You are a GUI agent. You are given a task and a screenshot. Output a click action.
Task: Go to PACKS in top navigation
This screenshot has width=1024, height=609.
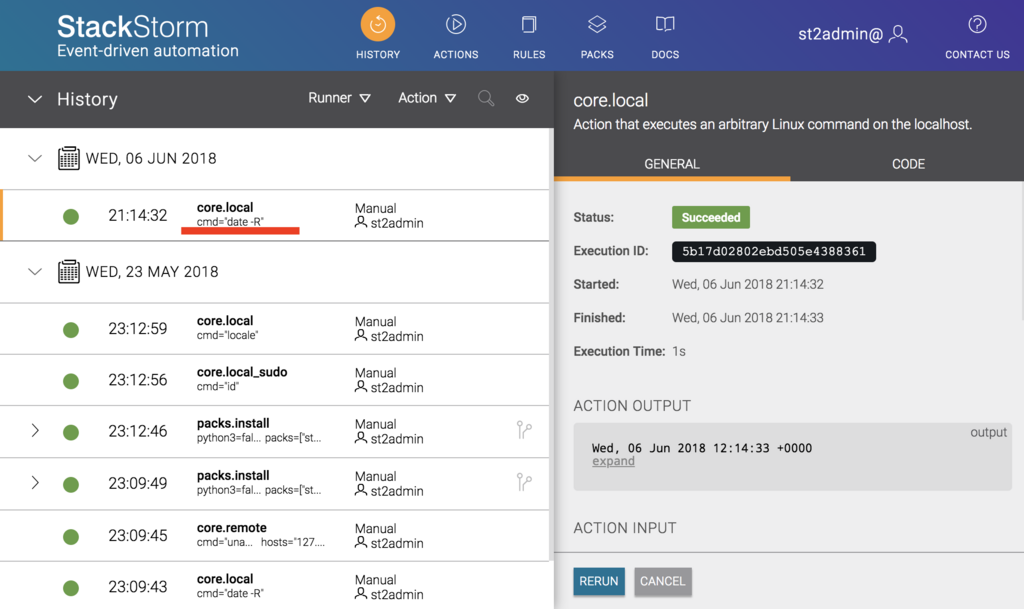click(x=597, y=55)
